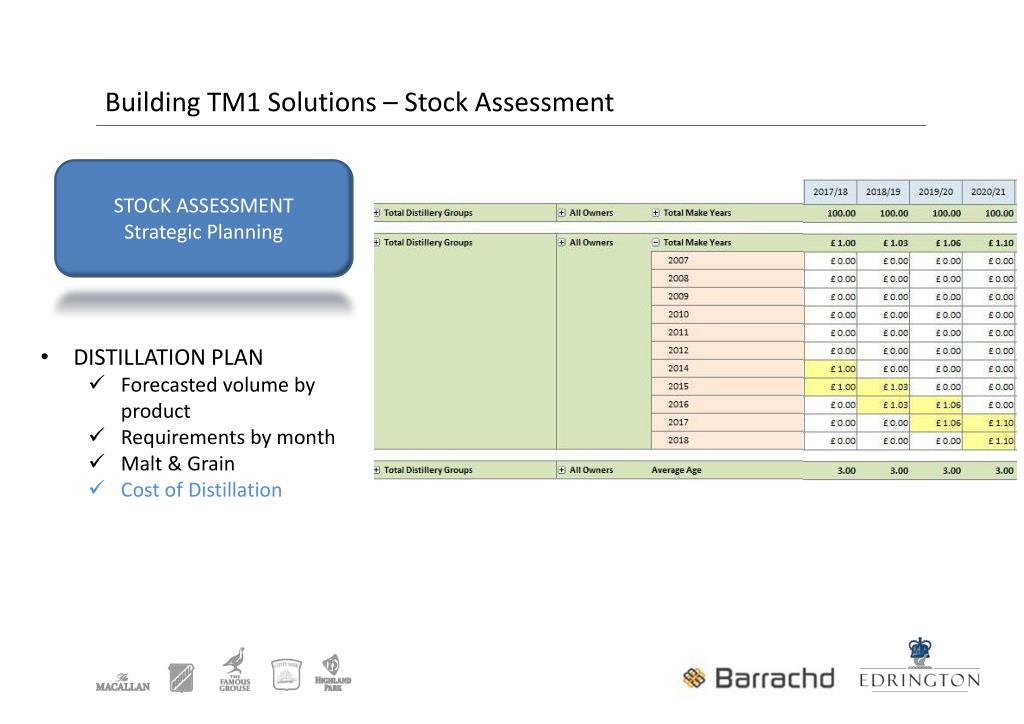Click yellow £1.03 cell for 2015 in 2018/19

pyautogui.click(x=883, y=386)
